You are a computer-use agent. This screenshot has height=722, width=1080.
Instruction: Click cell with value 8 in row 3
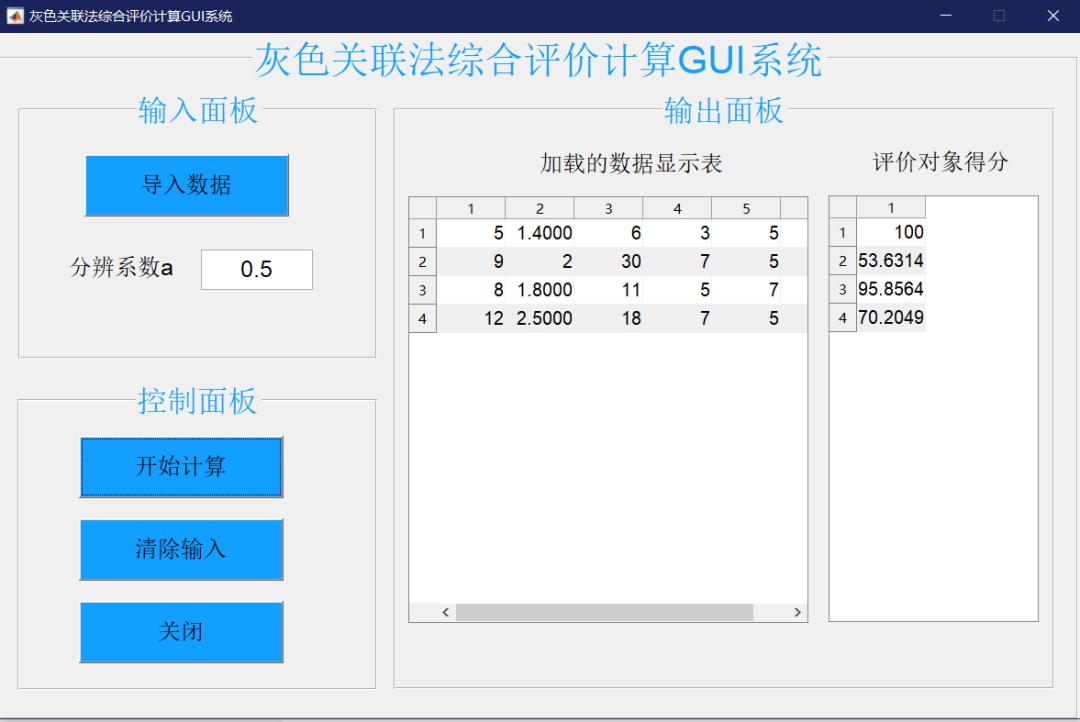coord(470,290)
